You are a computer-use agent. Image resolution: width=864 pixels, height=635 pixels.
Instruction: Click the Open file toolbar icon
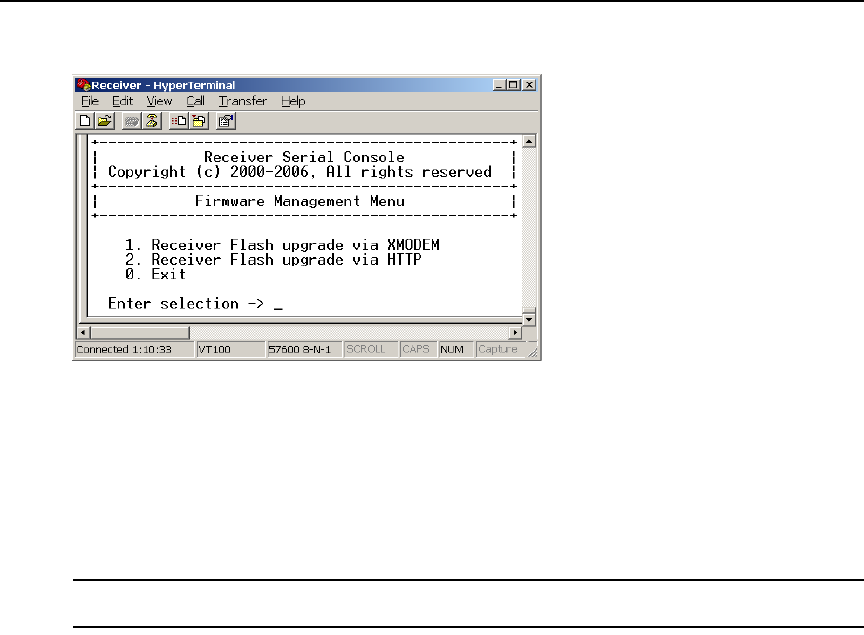coord(105,121)
